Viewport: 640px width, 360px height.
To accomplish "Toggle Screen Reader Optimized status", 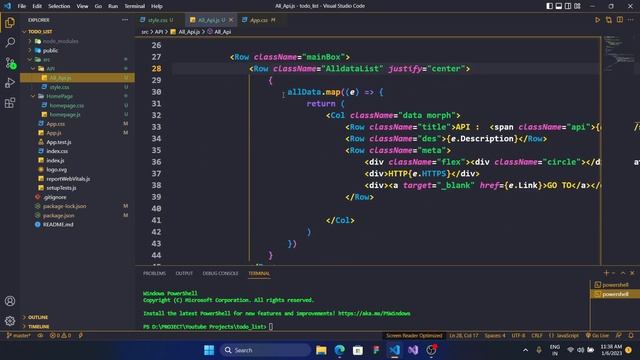I will coord(414,336).
